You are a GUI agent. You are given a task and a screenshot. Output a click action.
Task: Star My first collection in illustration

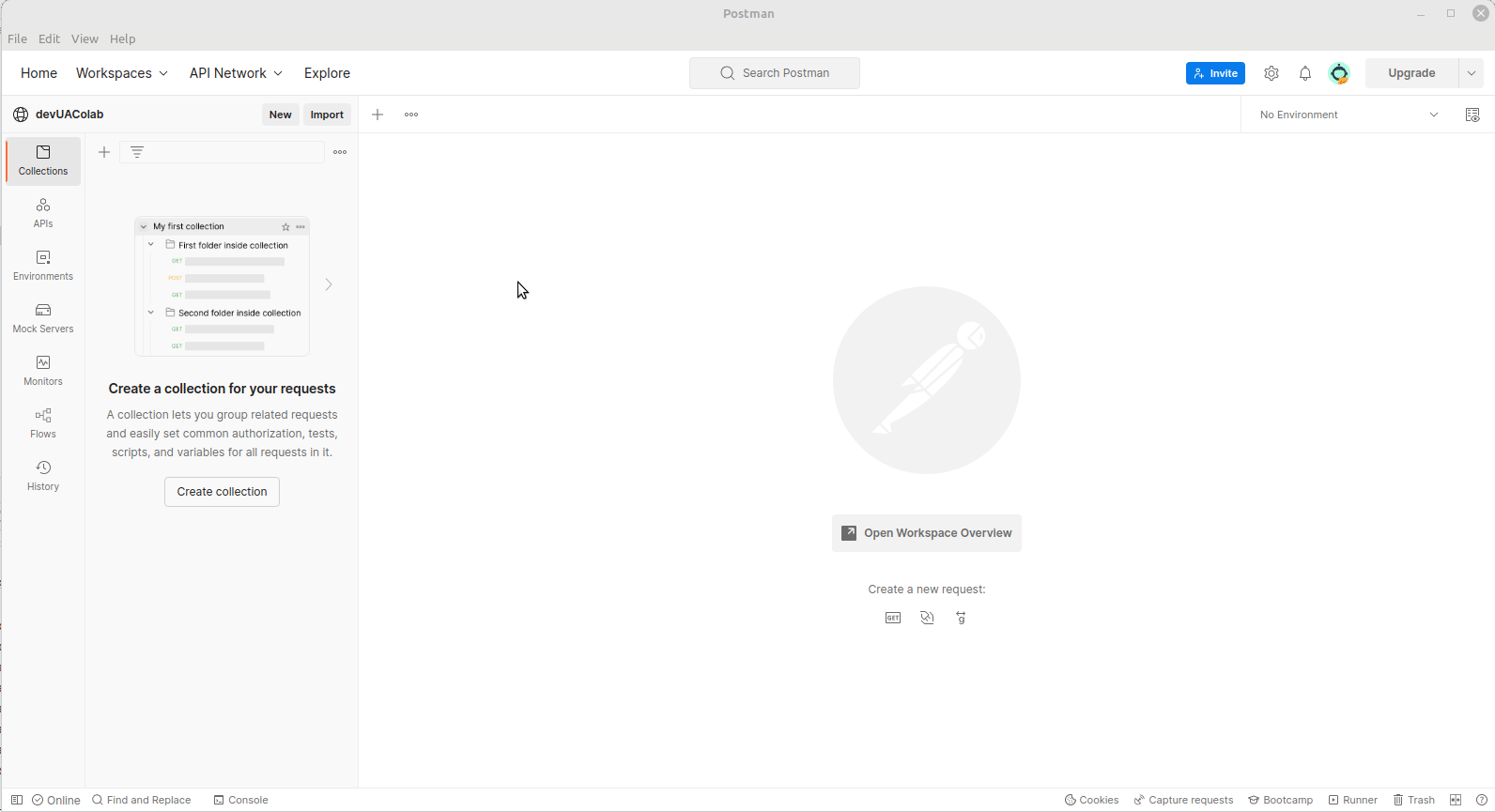(x=285, y=227)
